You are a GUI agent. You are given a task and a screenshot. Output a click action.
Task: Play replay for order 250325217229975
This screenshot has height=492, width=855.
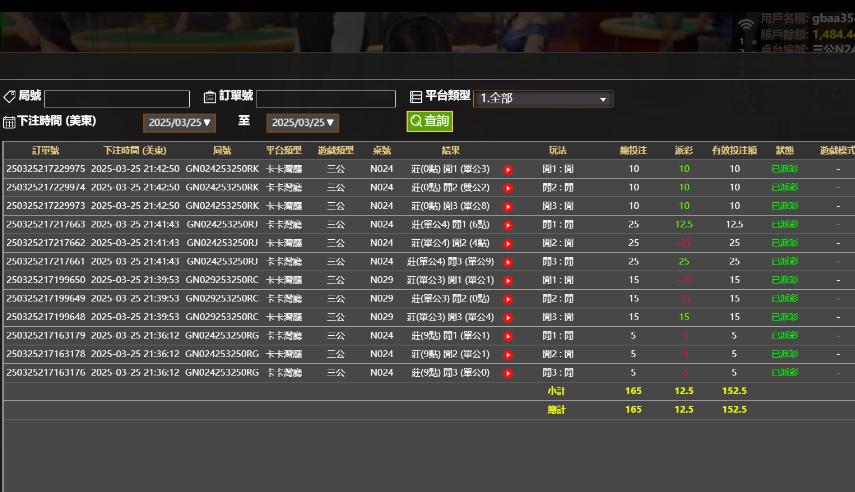tap(508, 169)
